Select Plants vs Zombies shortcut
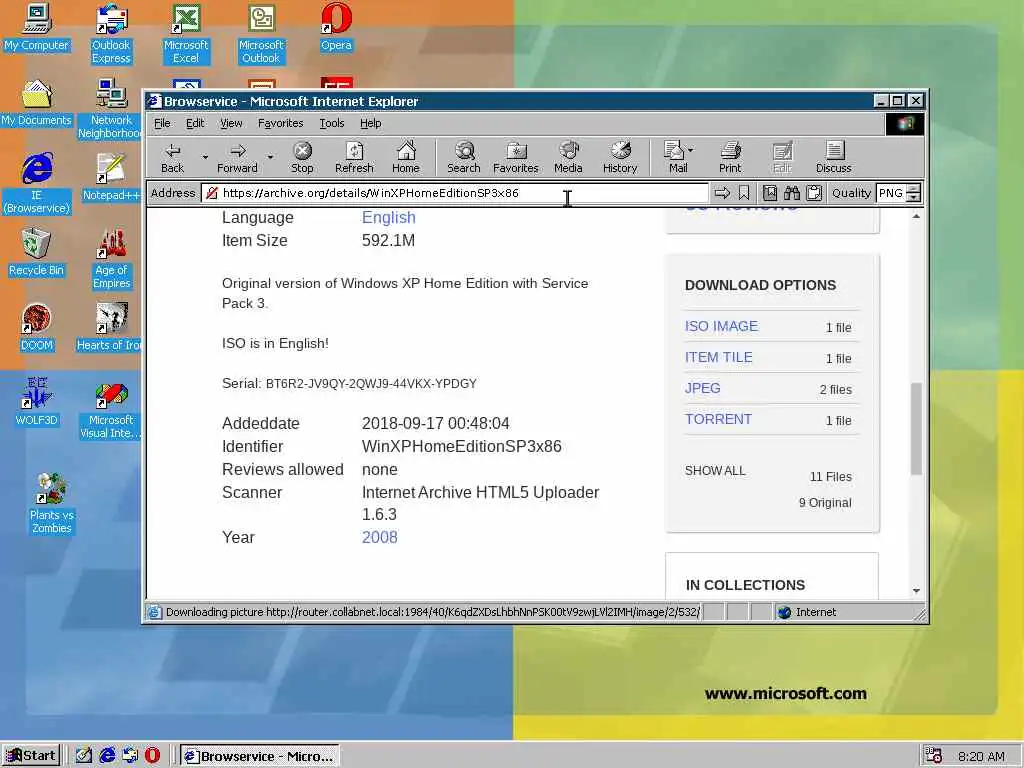Viewport: 1024px width, 768px height. click(51, 504)
